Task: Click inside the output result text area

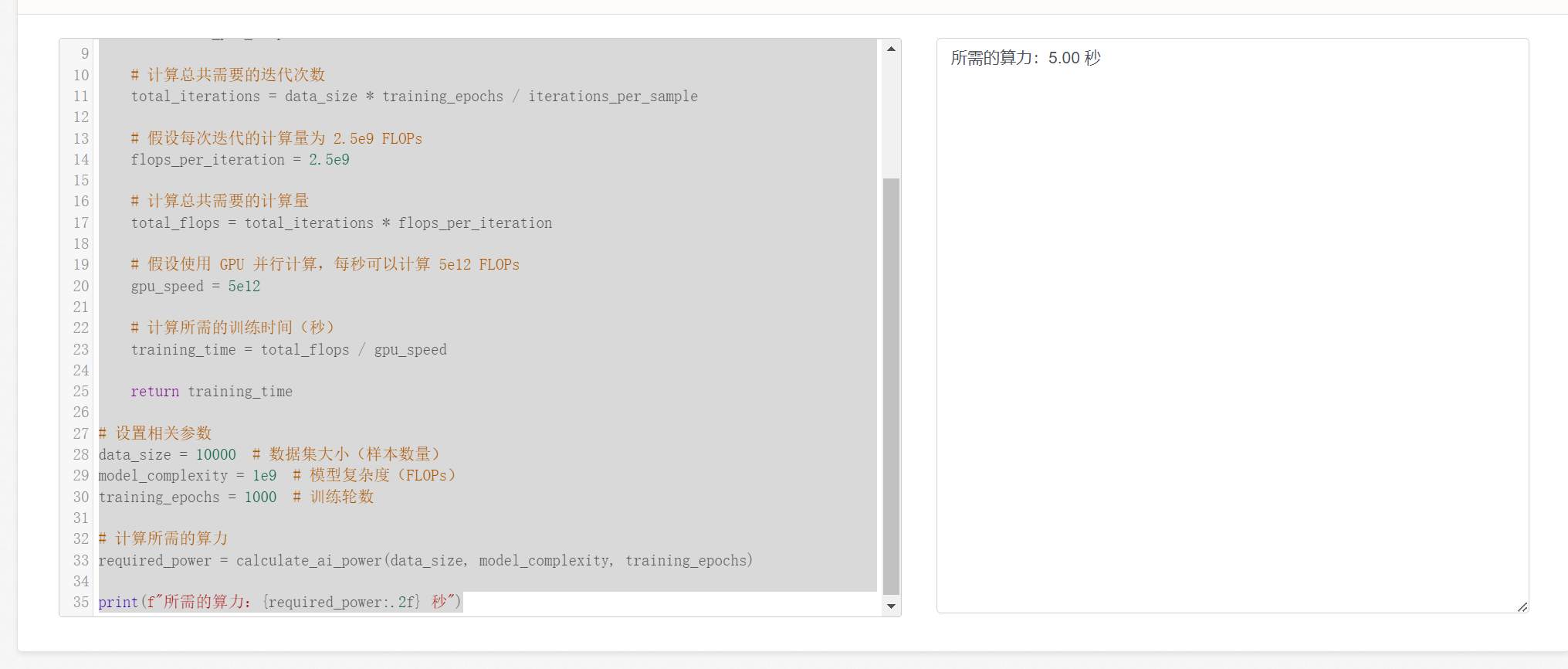Action: pyautogui.click(x=1232, y=325)
